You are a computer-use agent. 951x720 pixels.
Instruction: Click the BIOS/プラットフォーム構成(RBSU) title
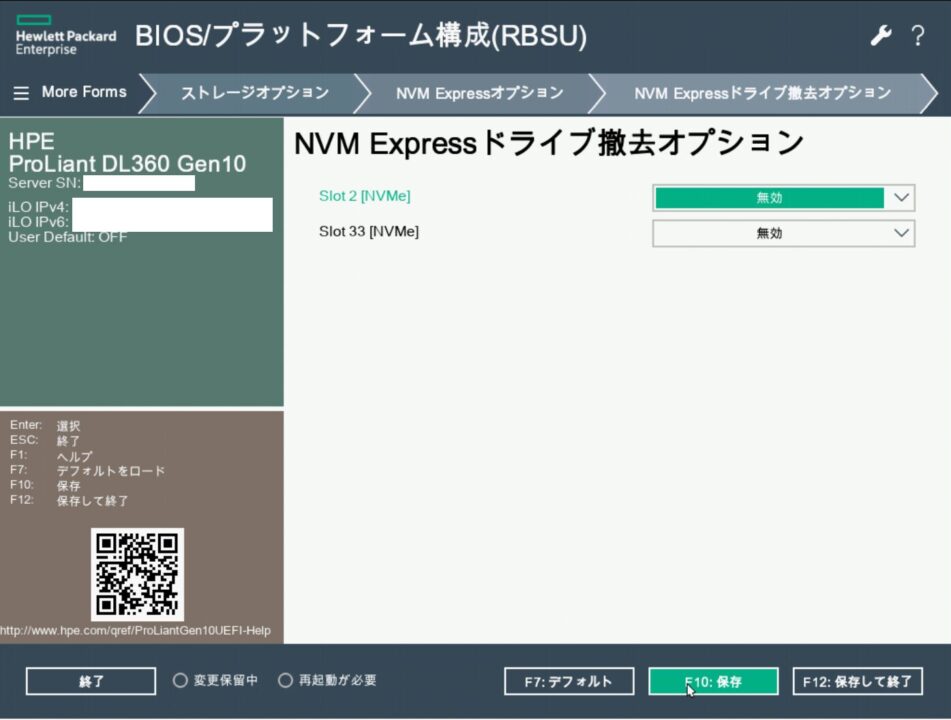361,35
